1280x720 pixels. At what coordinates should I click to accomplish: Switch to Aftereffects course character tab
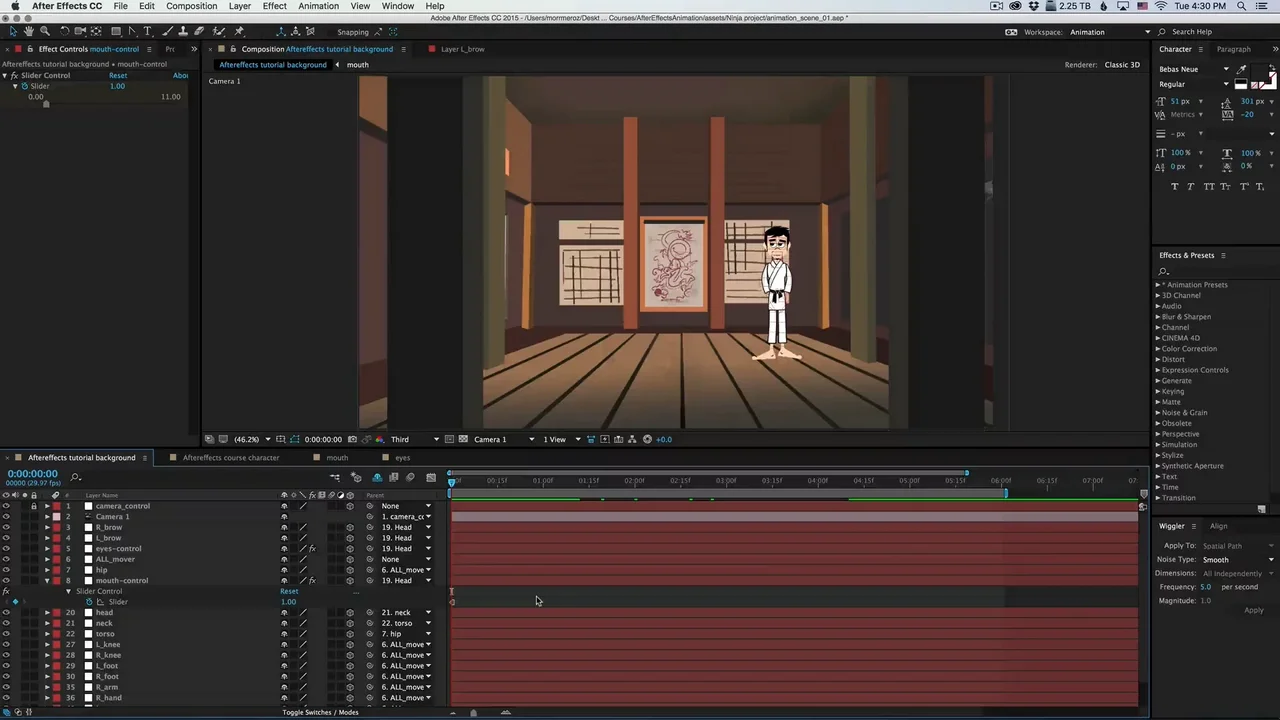[x=230, y=458]
